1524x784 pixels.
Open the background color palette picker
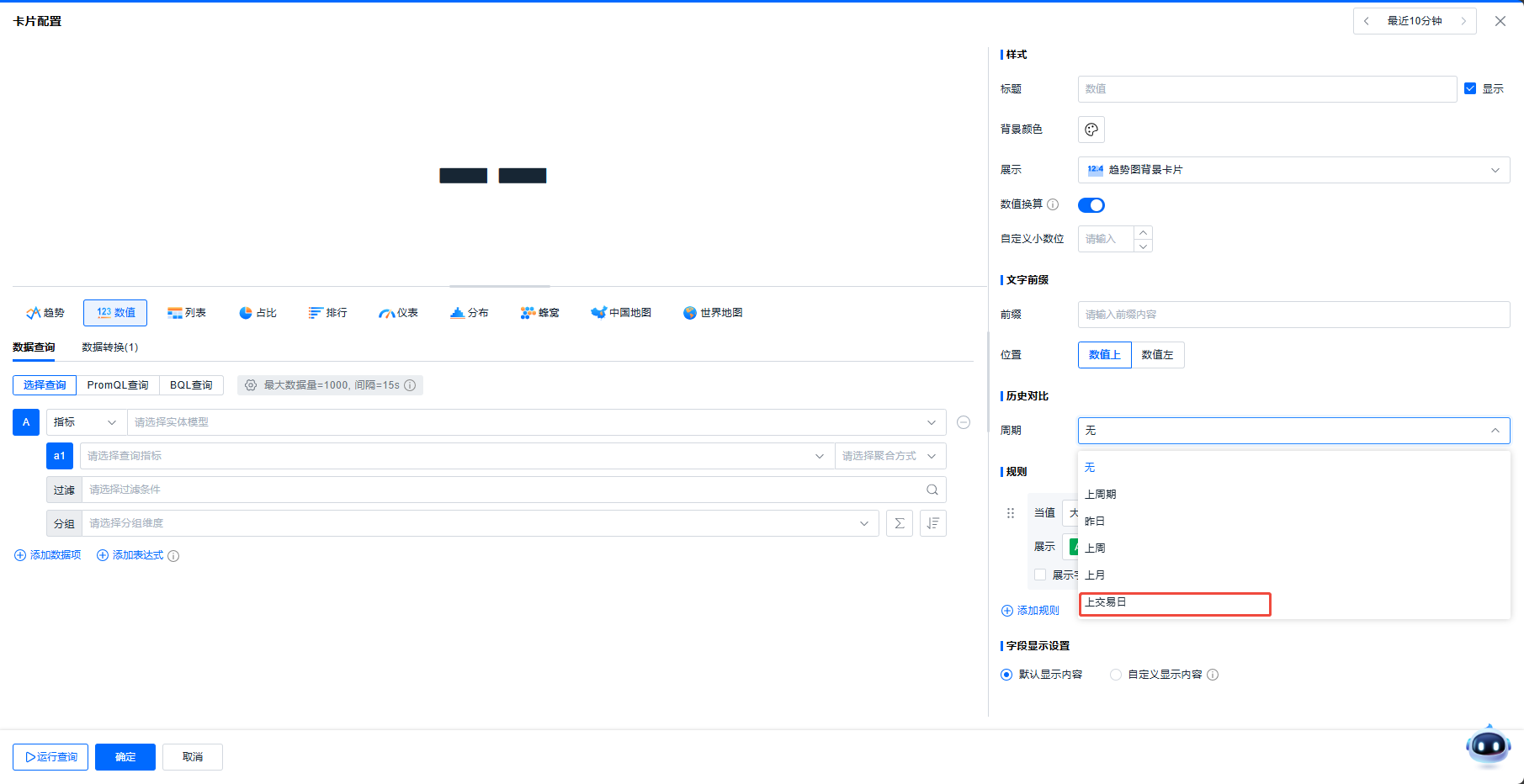pyautogui.click(x=1091, y=130)
